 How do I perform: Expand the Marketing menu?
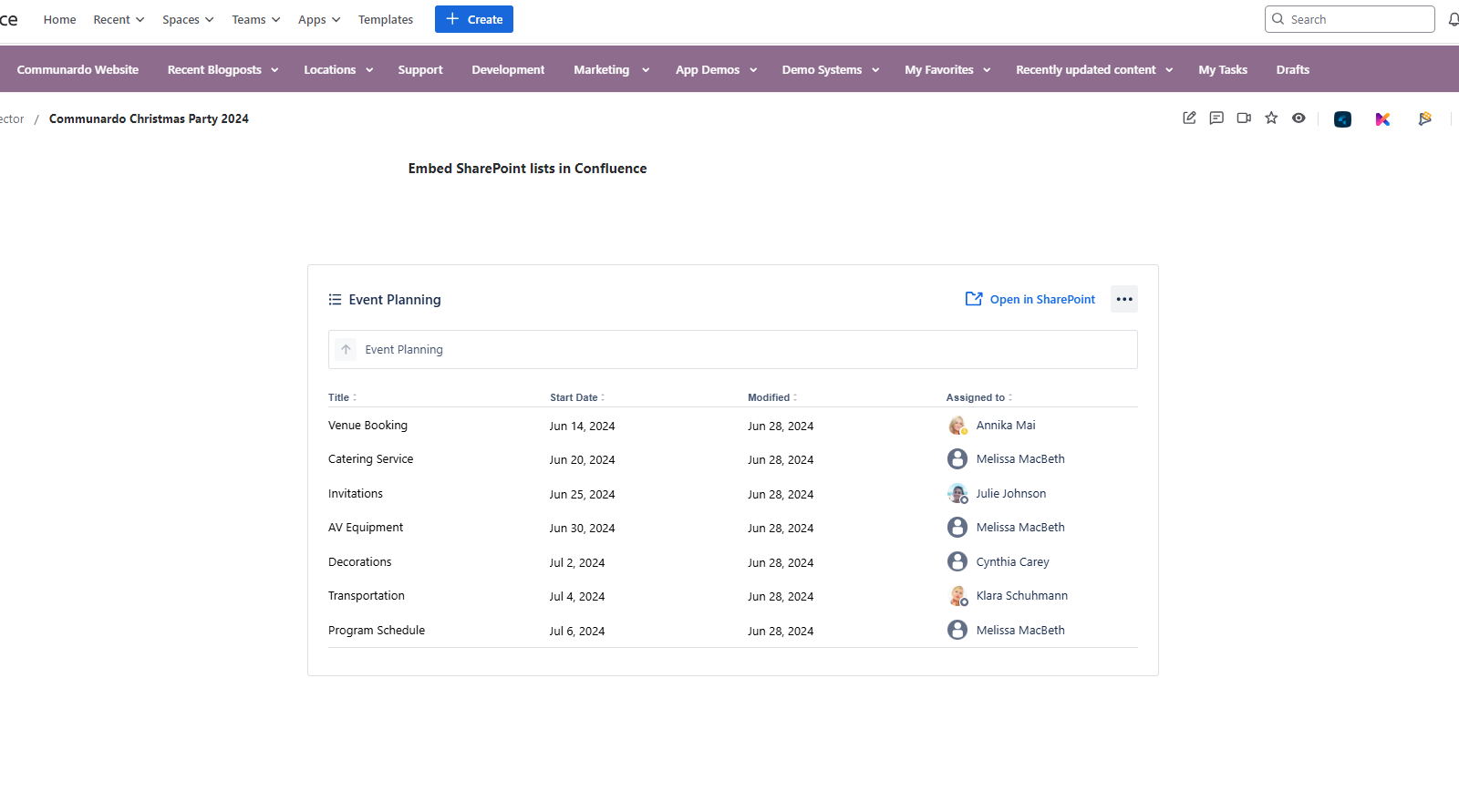(x=611, y=69)
